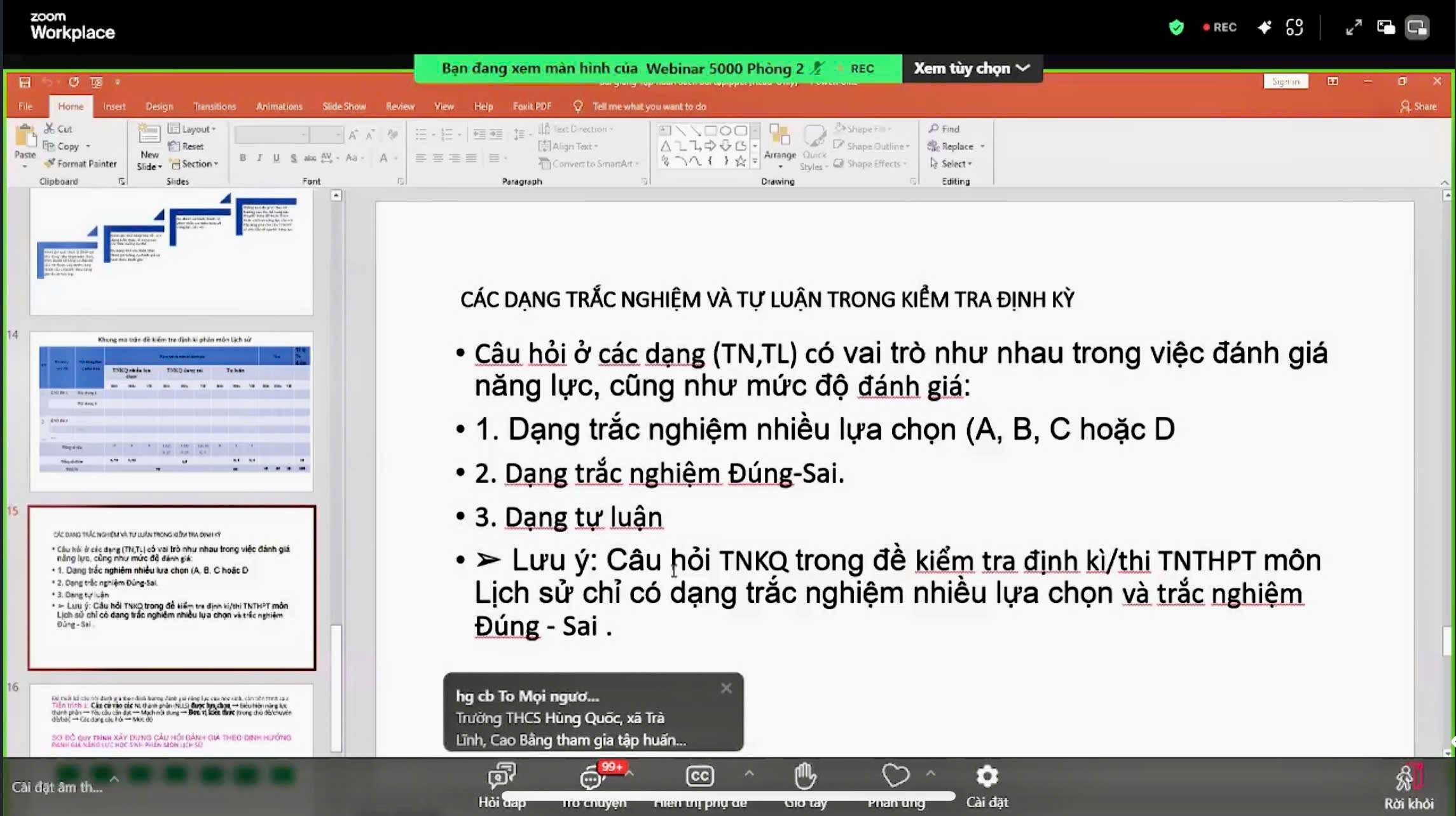The height and width of the screenshot is (816, 1456).
Task: Toggle closed captions (CC) button
Action: click(699, 776)
